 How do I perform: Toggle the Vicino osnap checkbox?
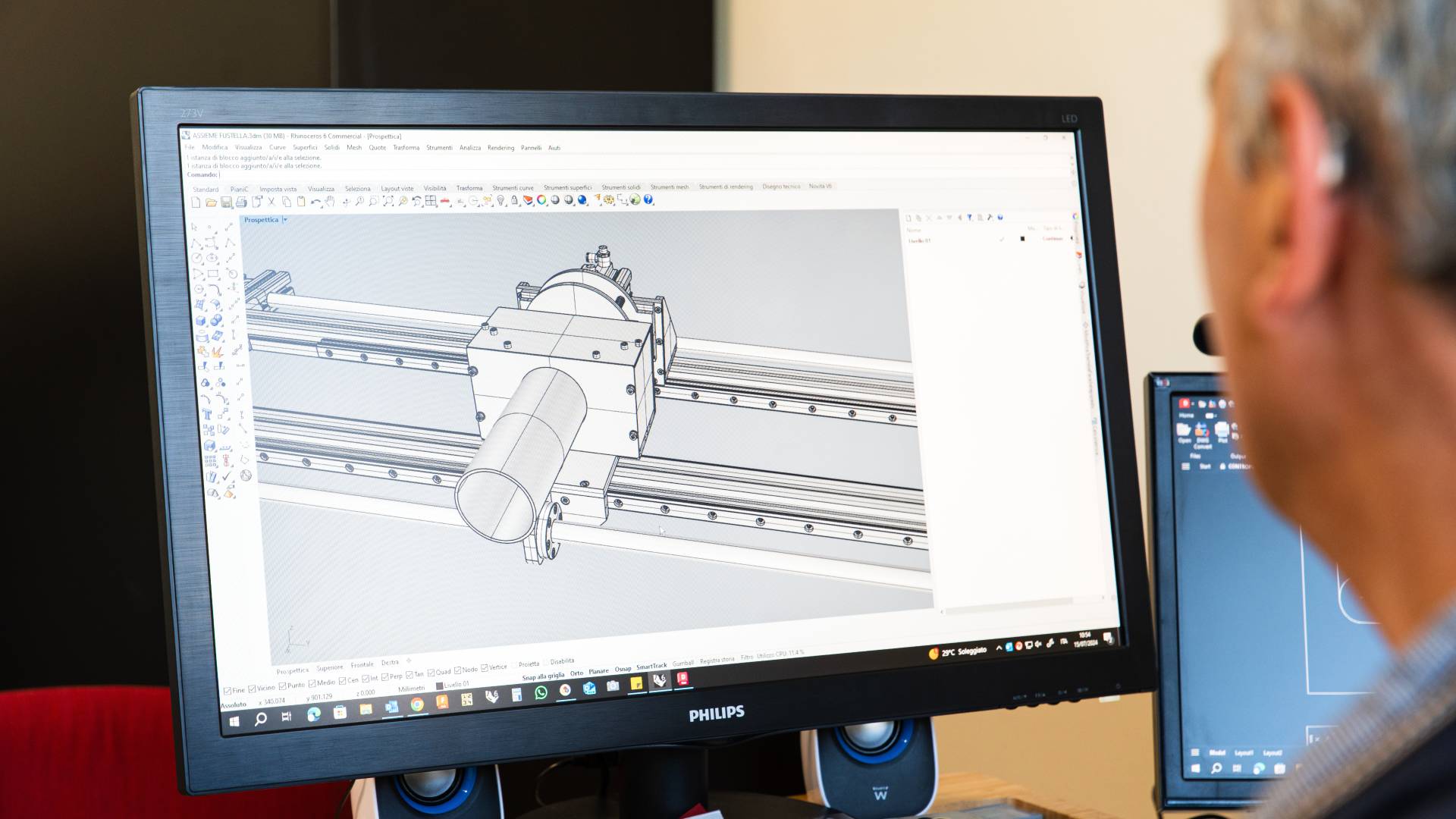[x=252, y=689]
